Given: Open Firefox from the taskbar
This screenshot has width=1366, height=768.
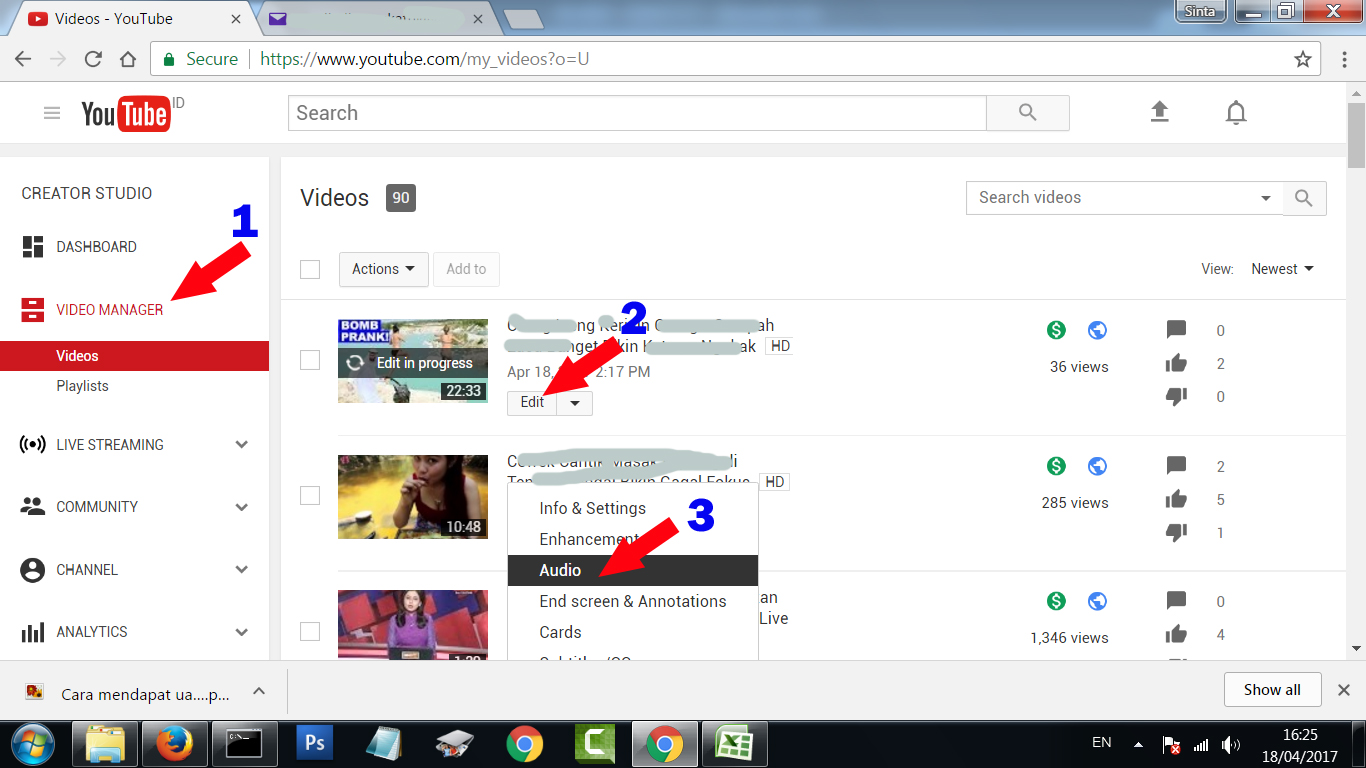Looking at the screenshot, I should [173, 743].
